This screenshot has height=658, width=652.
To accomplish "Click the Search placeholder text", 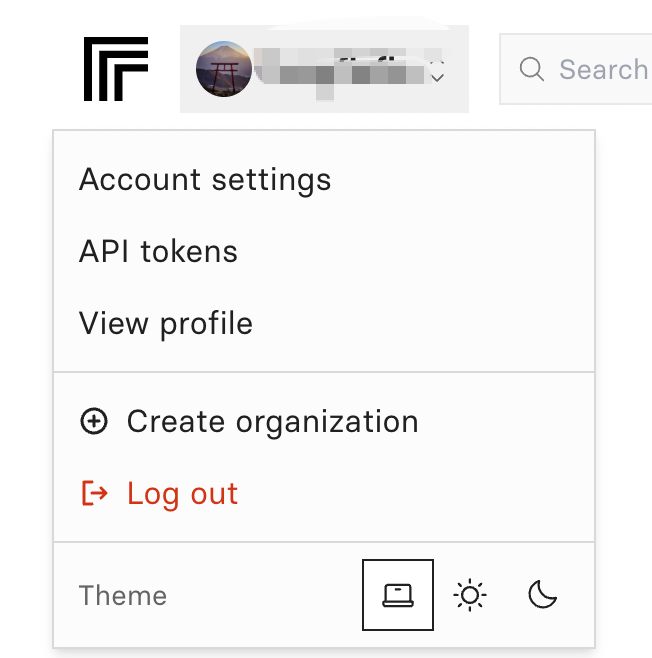I will (603, 69).
